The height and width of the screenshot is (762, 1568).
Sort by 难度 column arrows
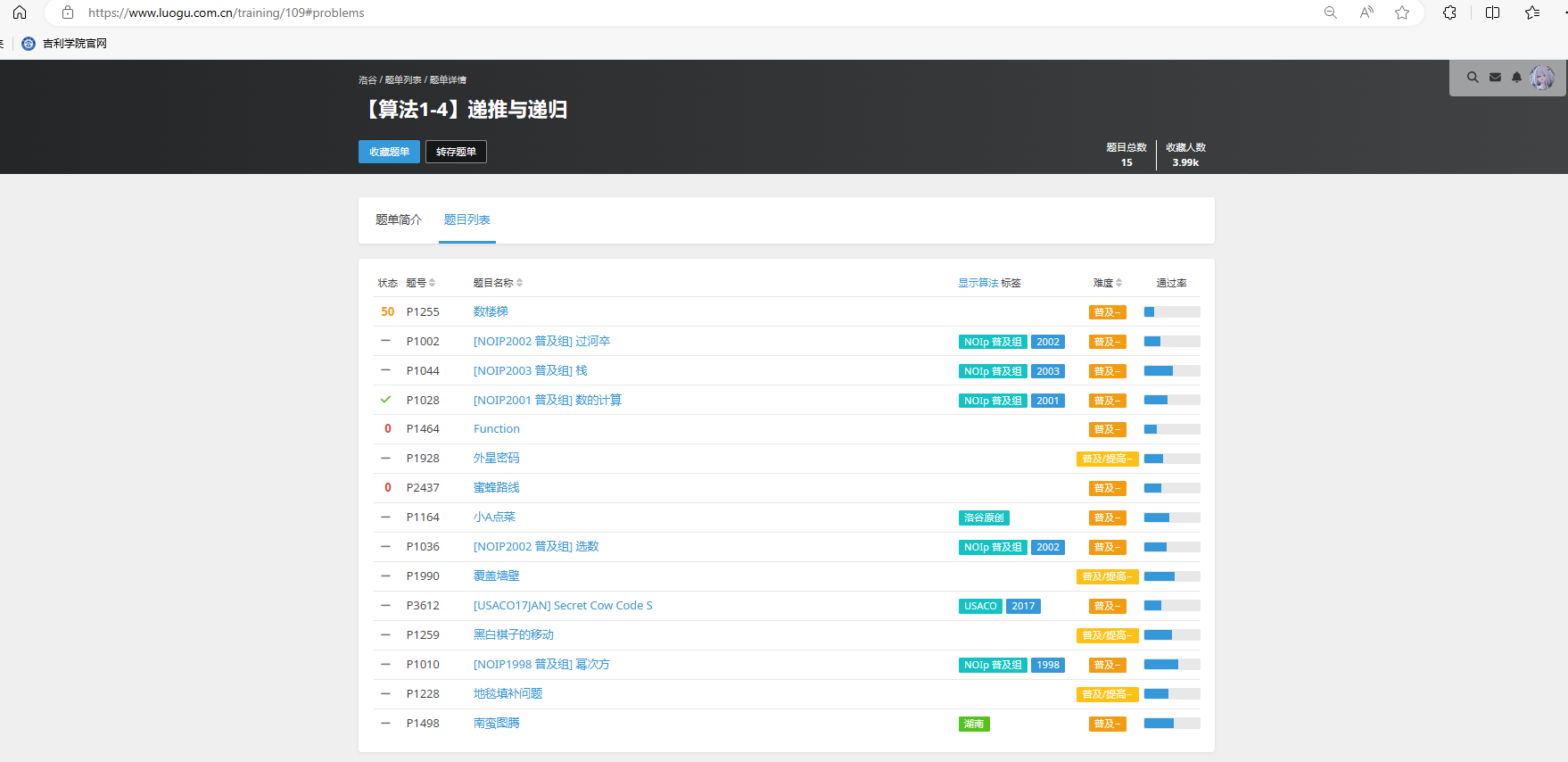click(1118, 283)
